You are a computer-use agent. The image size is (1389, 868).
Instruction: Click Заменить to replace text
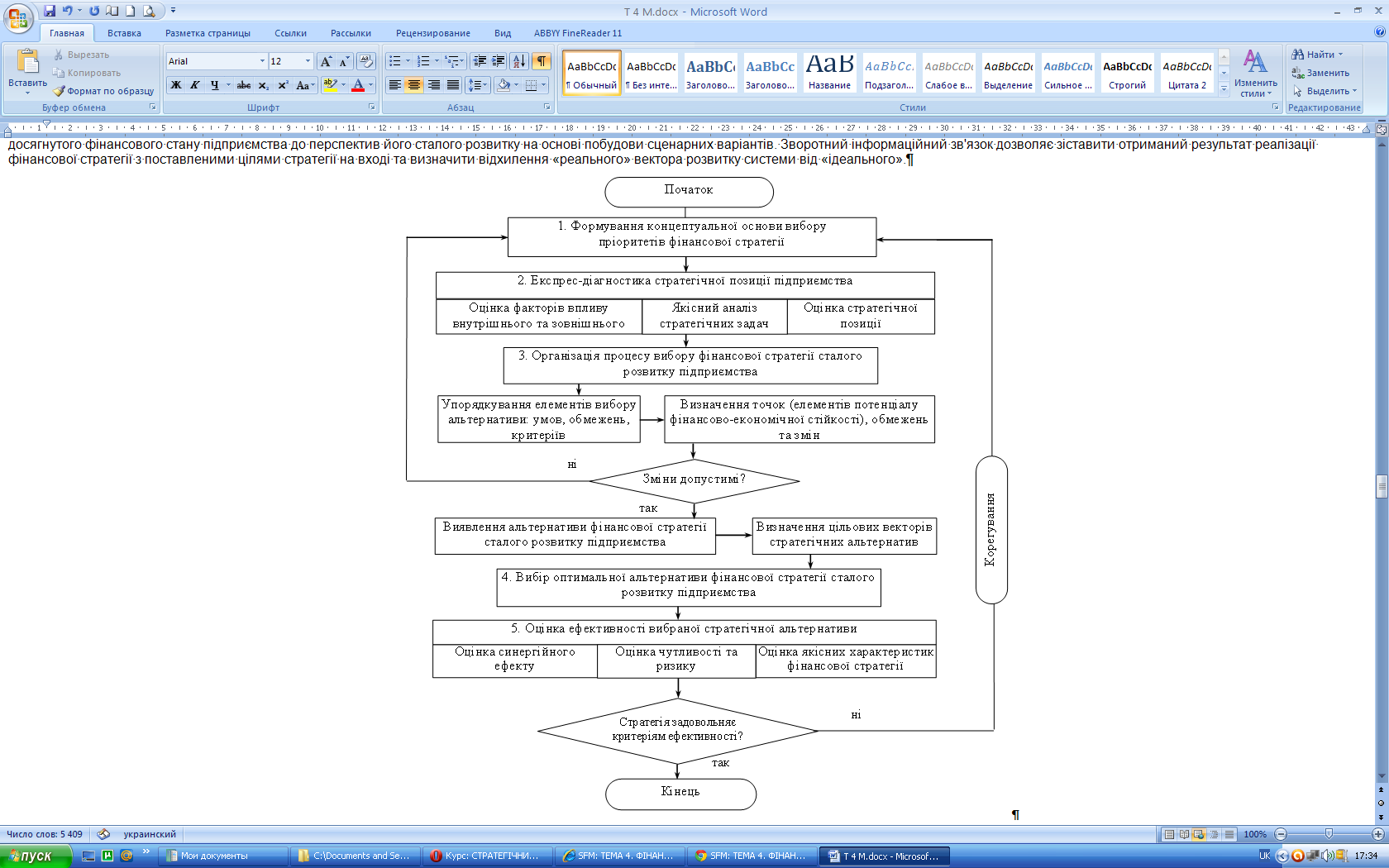coord(1321,73)
